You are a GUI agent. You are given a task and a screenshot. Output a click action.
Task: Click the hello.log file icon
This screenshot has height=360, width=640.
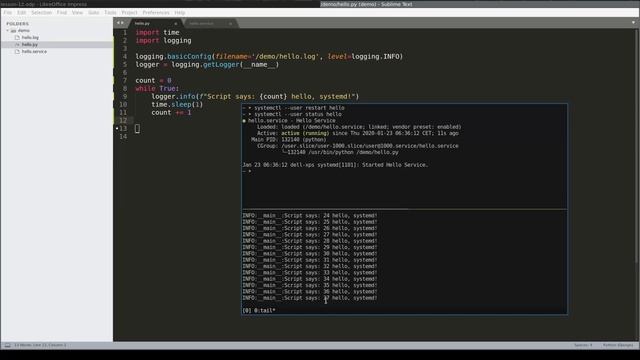pos(17,38)
